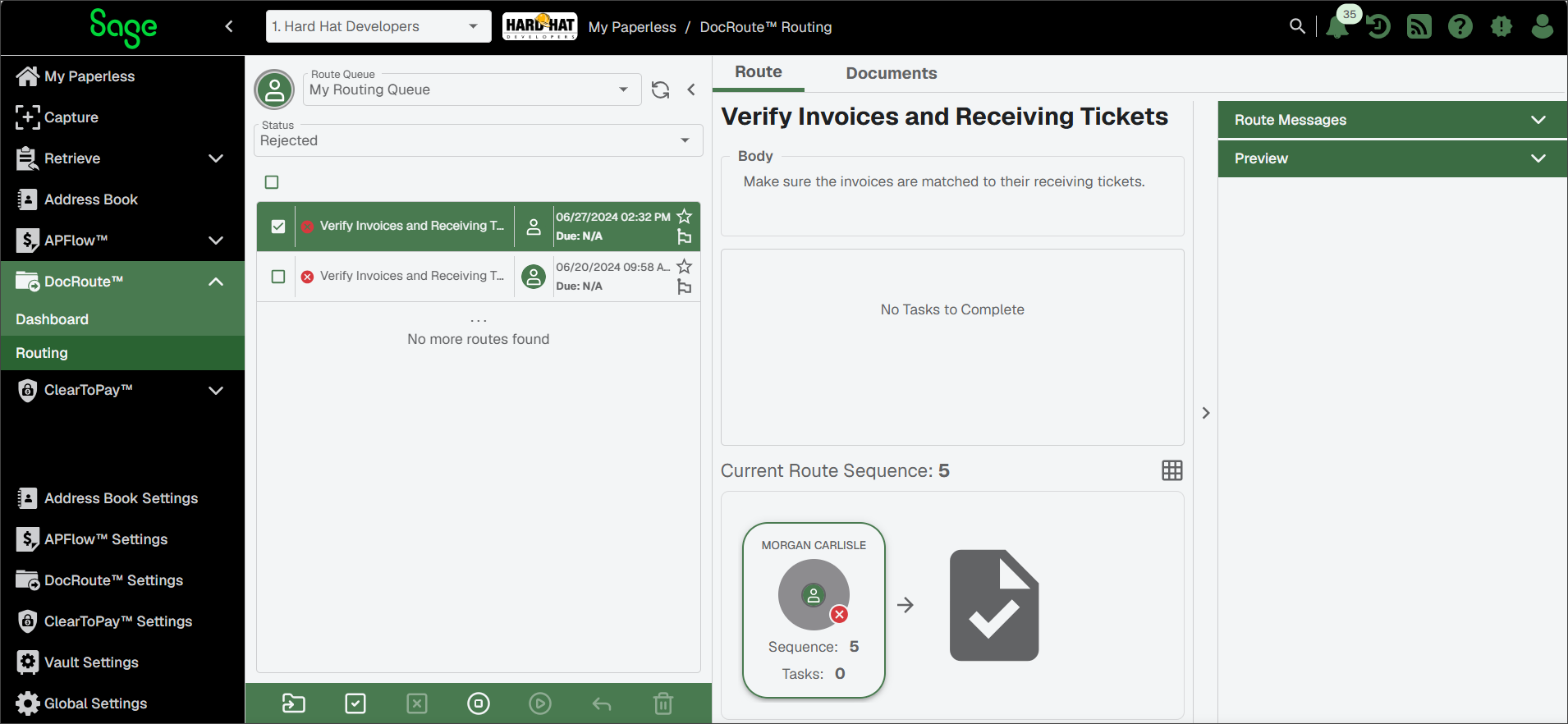Open Capture in sidebar
This screenshot has width=1568, height=724.
click(122, 117)
